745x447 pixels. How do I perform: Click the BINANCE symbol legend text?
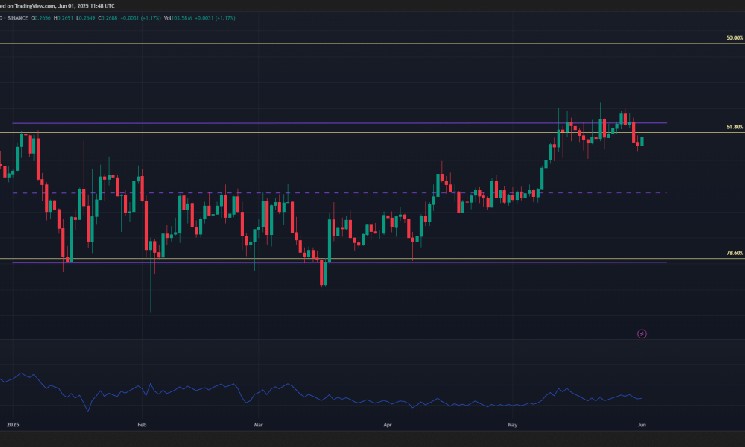point(16,18)
